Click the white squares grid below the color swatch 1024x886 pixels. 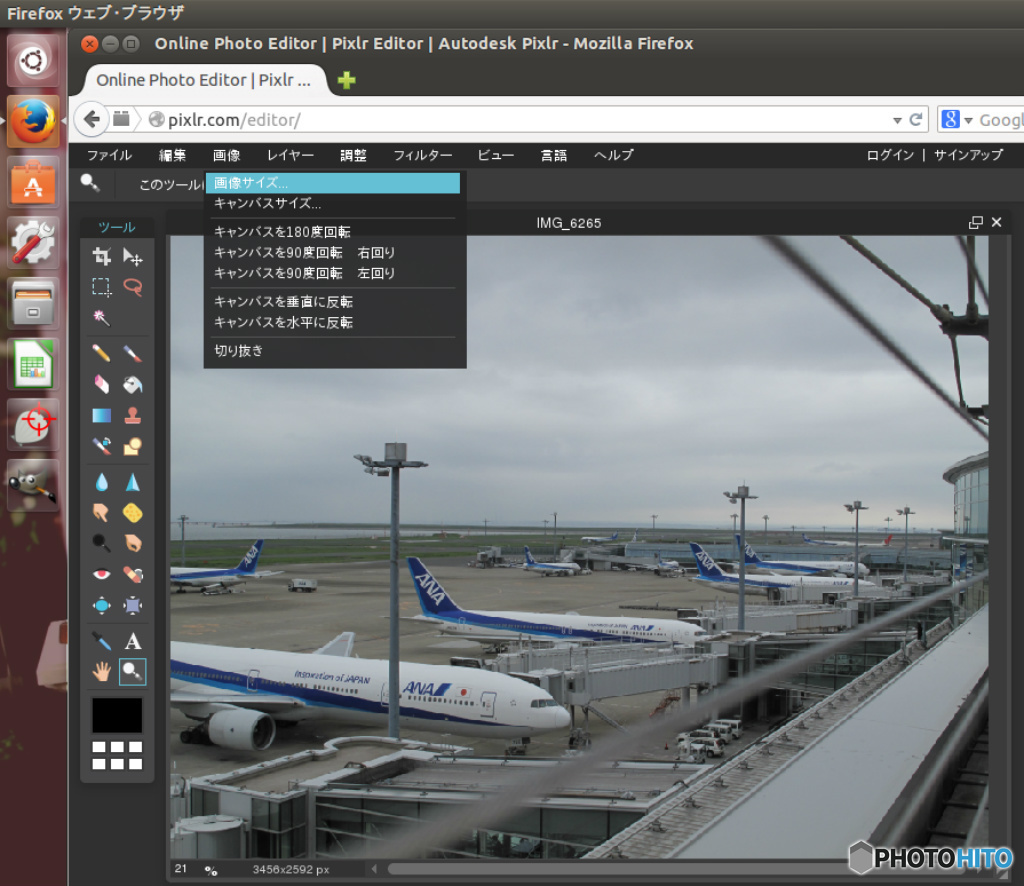click(117, 755)
